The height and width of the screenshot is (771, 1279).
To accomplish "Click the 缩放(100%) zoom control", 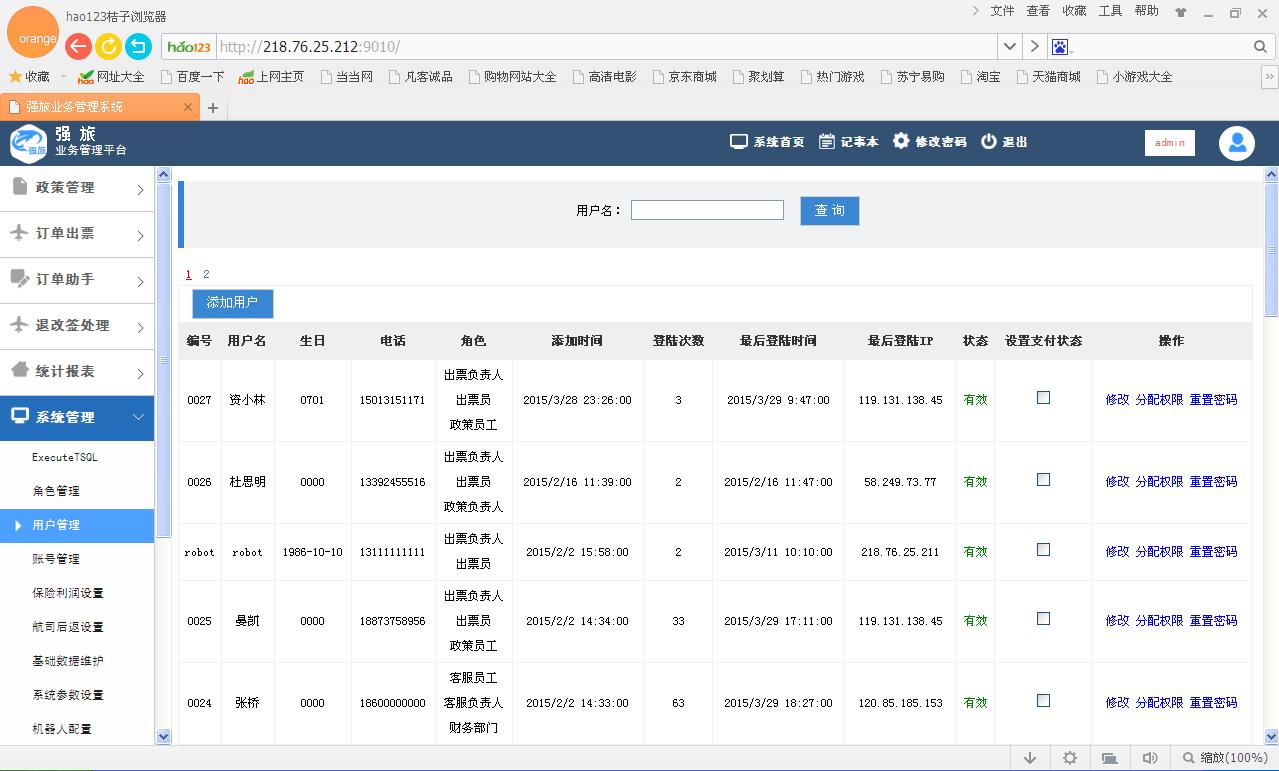I will point(1225,758).
